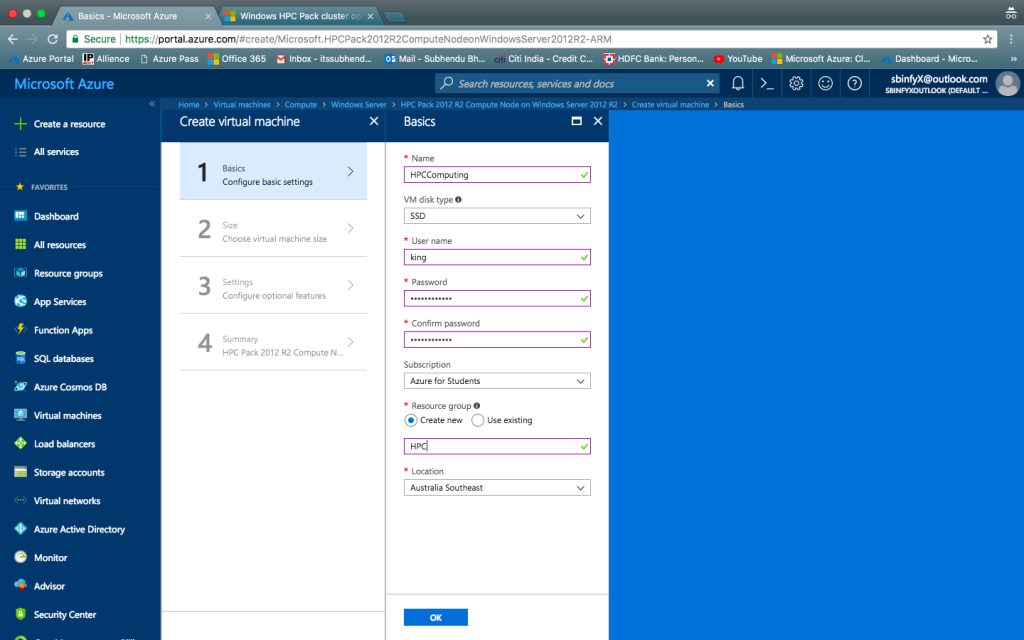Switch to Windows HPC Pack cluster tab
Viewport: 1024px width, 640px height.
[300, 16]
